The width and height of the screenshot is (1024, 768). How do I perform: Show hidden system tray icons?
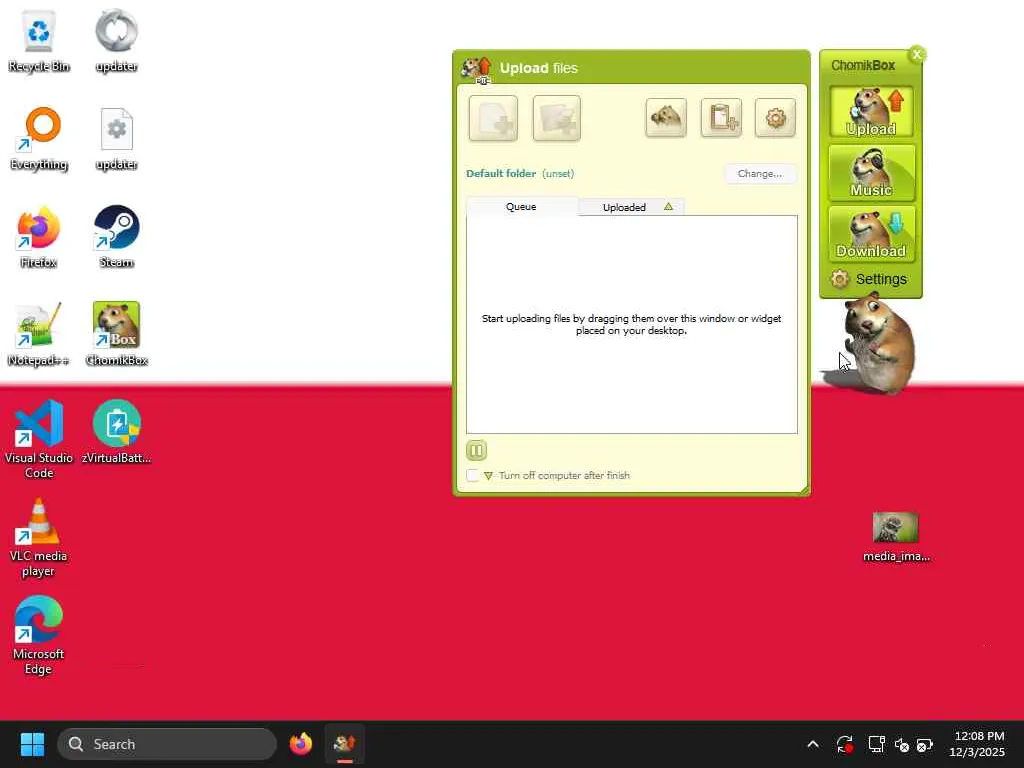(x=813, y=744)
